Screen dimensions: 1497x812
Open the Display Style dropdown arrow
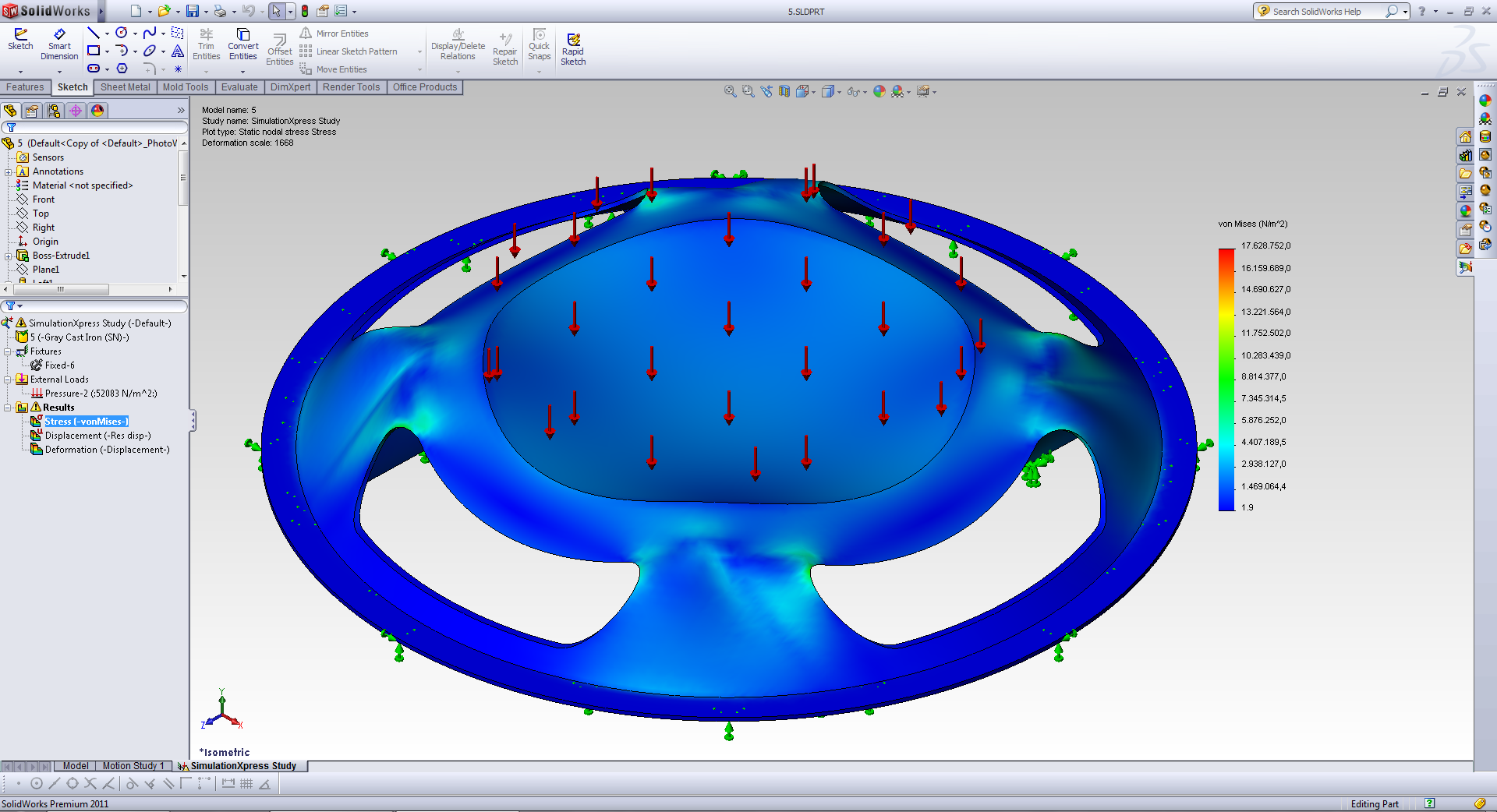point(839,92)
